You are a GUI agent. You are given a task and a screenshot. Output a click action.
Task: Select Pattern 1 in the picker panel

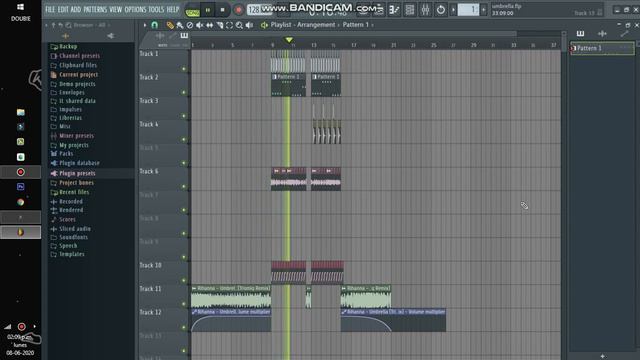[602, 48]
